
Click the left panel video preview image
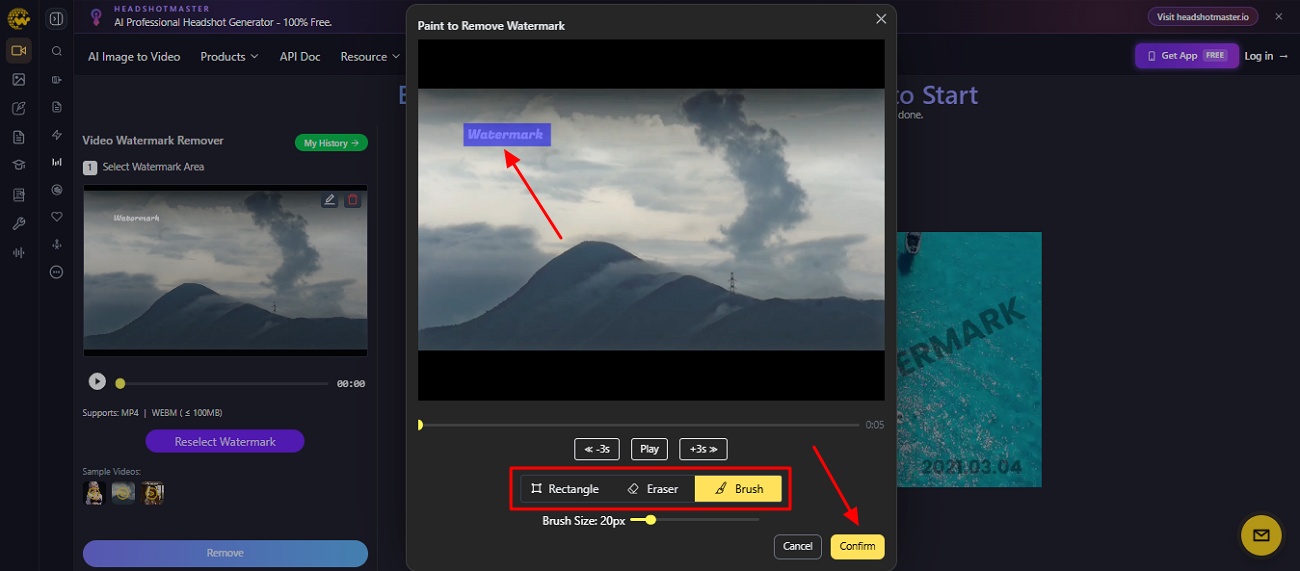(x=225, y=270)
